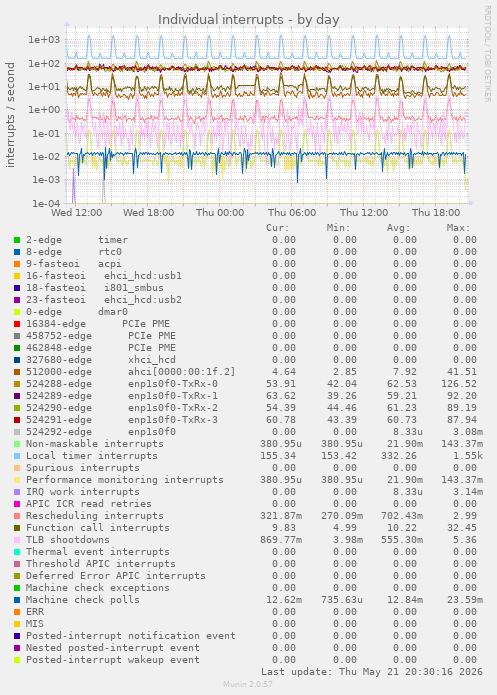Click the 1.55k max value for Local timer
The width and height of the screenshot is (497, 695).
(x=468, y=456)
